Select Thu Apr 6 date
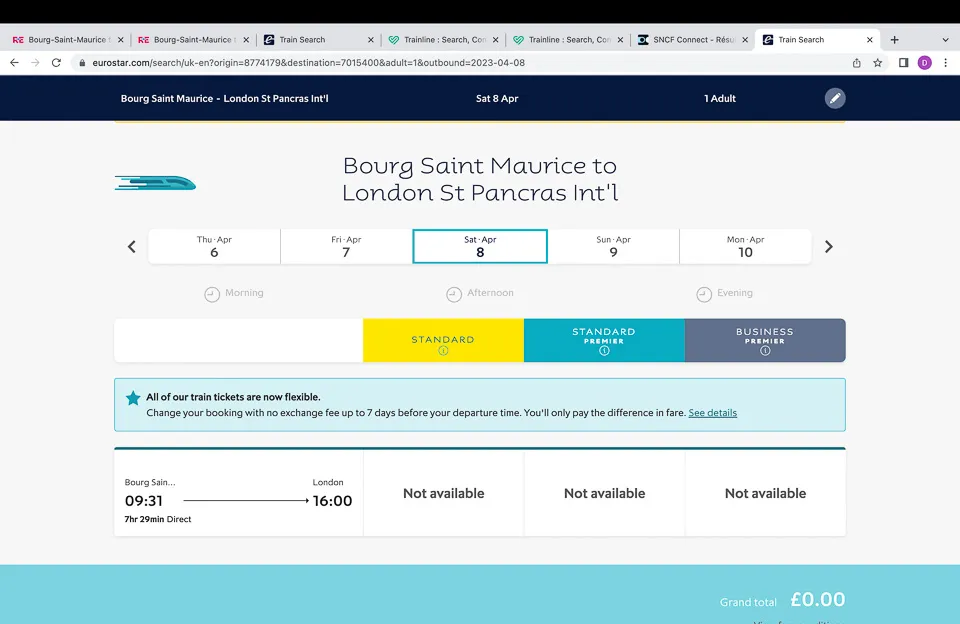Screen dimensions: 960x624 (x=214, y=246)
